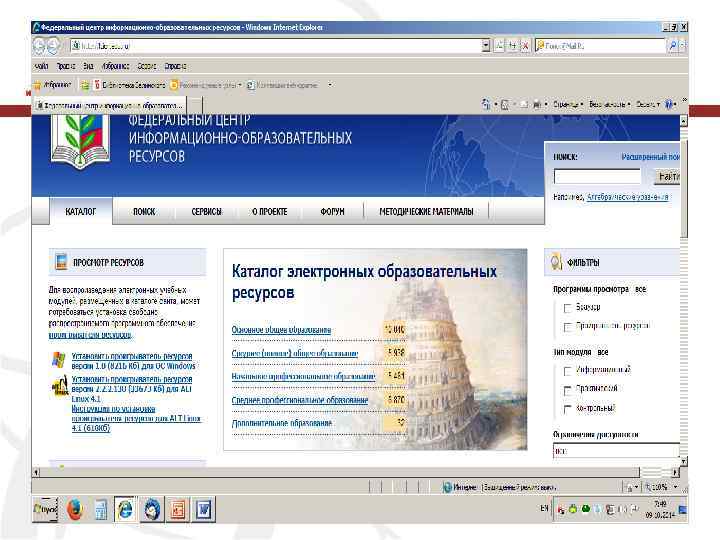Open Среднее профессиональное образование link
This screenshot has height=540, width=720.
pyautogui.click(x=299, y=400)
